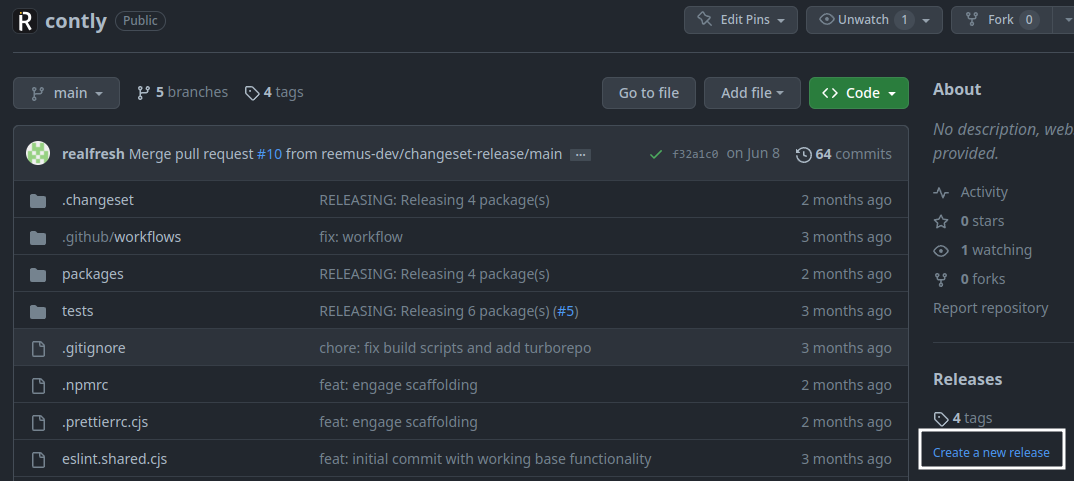Click the contly repository name link
This screenshot has width=1074, height=481.
(75, 21)
